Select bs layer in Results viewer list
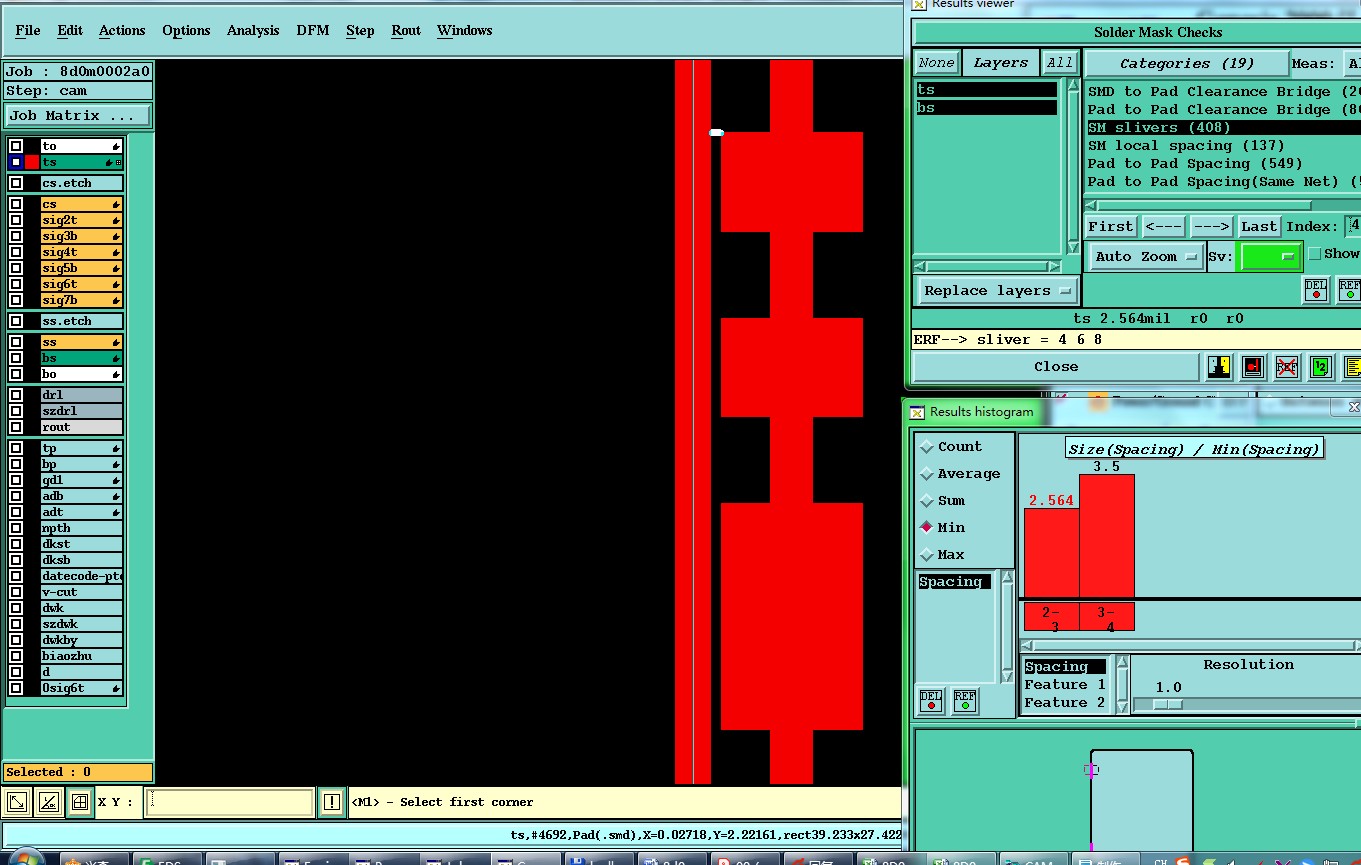 tap(987, 107)
